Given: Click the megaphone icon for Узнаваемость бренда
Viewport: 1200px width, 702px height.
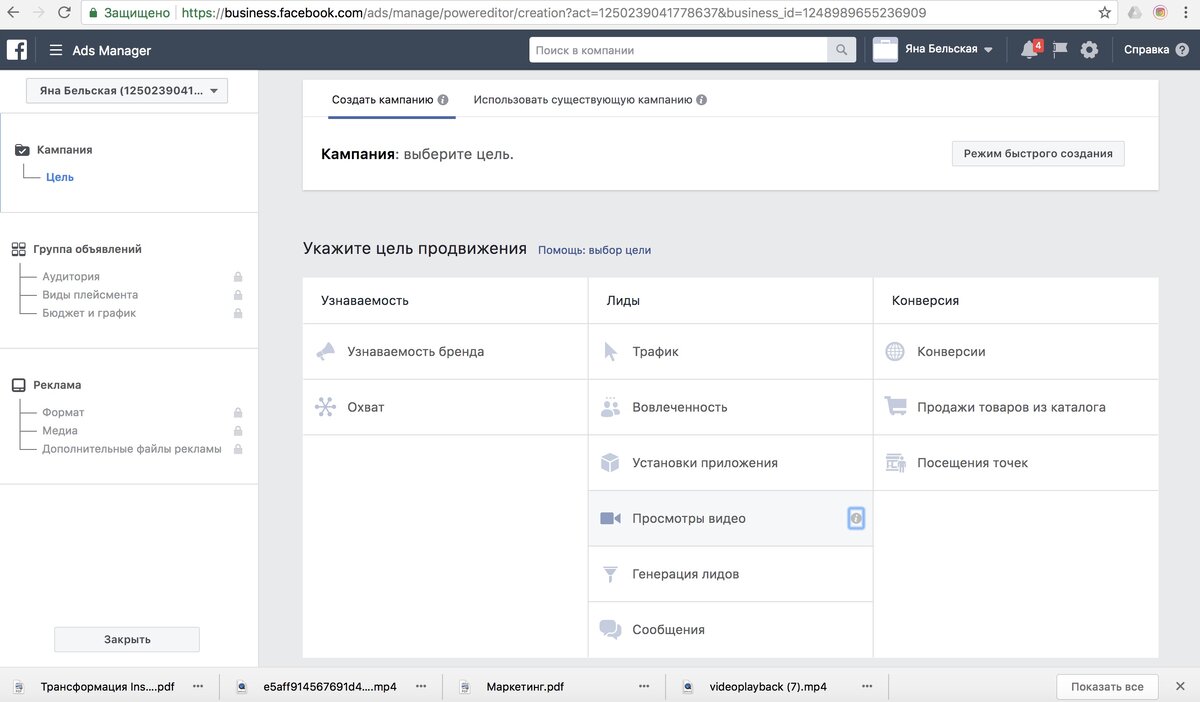Looking at the screenshot, I should point(325,352).
